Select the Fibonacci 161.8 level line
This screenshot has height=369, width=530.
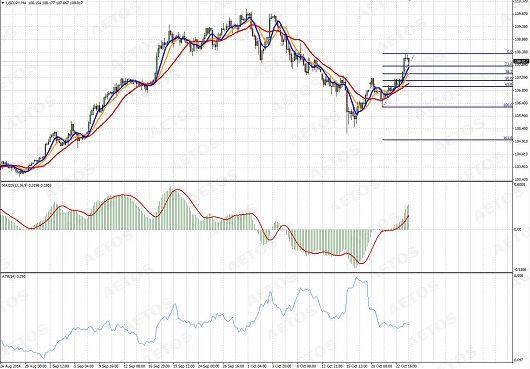pyautogui.click(x=448, y=140)
